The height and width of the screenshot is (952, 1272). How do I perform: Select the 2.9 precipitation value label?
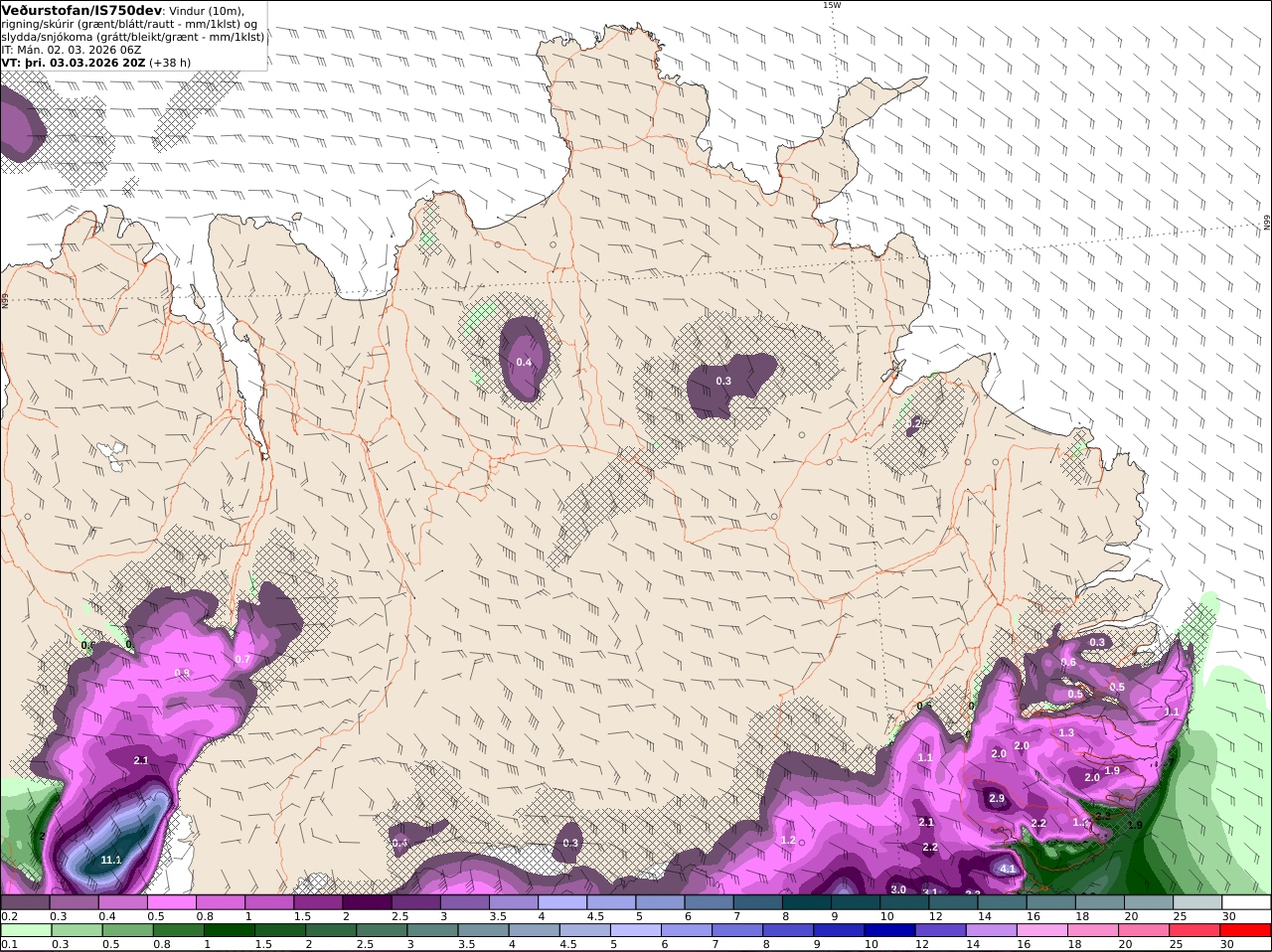997,799
